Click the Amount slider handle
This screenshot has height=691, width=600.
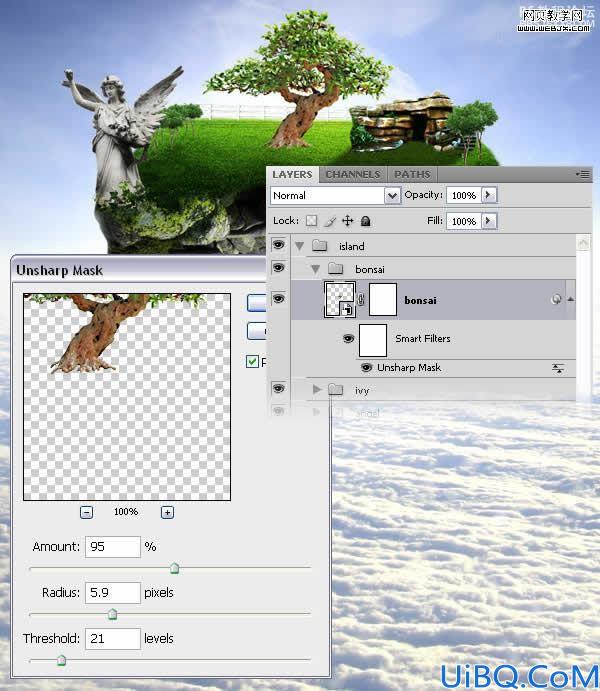click(174, 568)
